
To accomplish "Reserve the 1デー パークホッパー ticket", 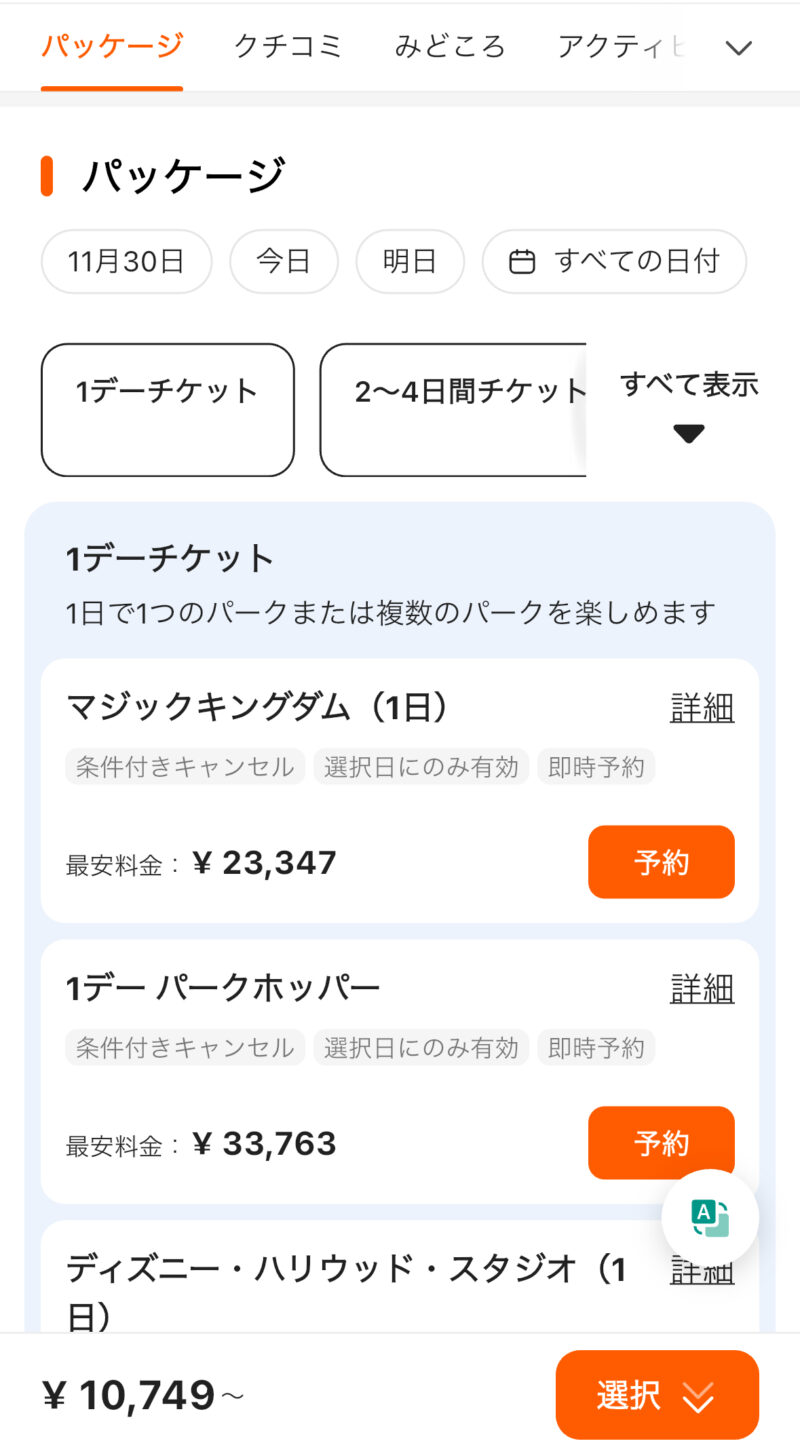I will pyautogui.click(x=661, y=1142).
